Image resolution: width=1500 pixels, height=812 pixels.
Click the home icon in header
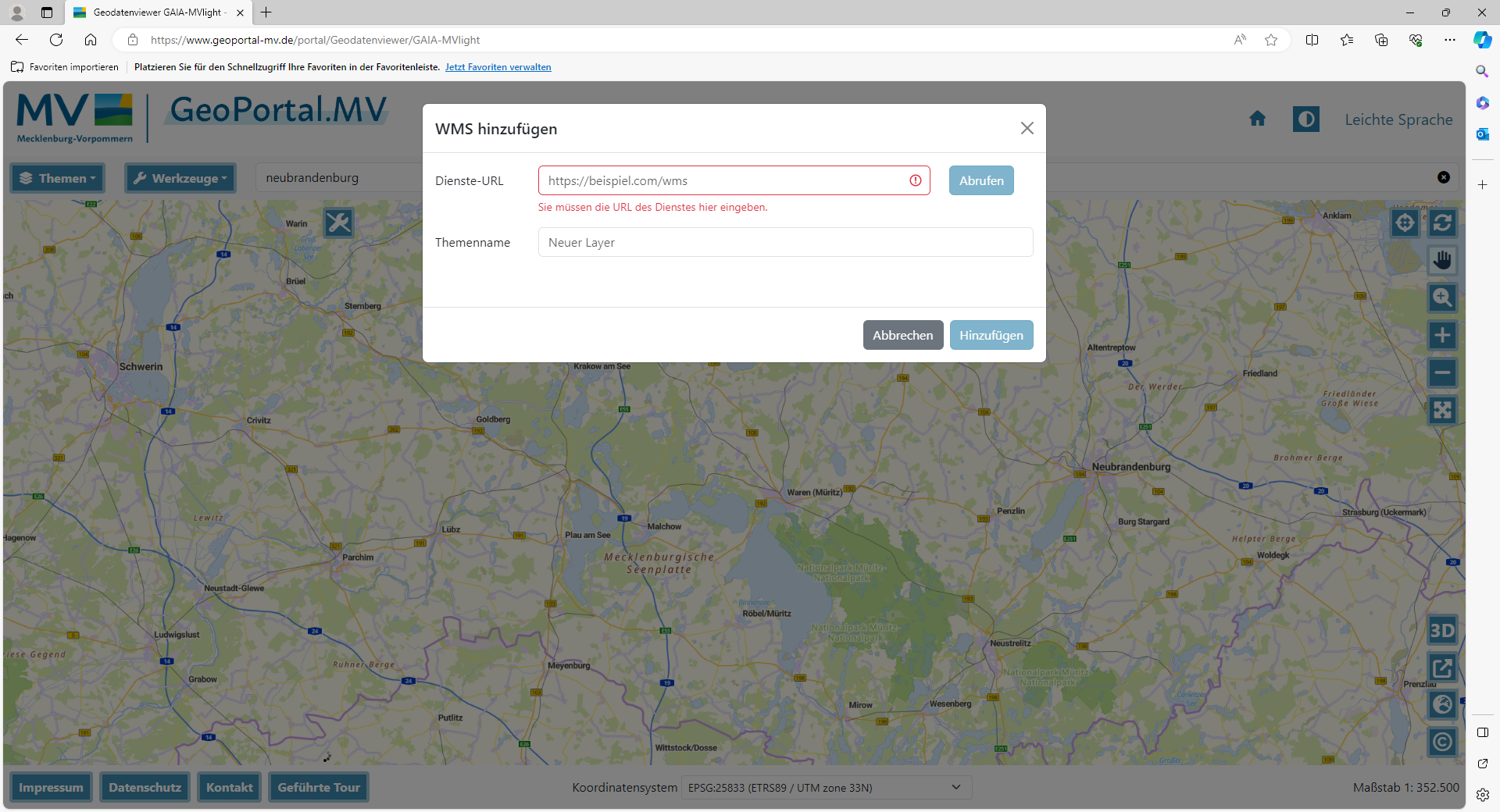point(1257,119)
